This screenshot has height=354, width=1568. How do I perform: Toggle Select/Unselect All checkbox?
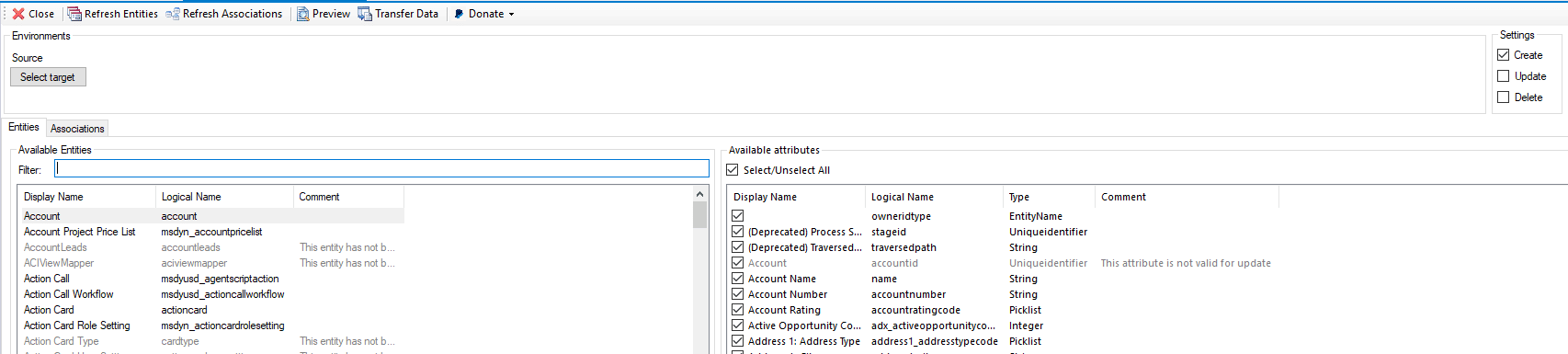[733, 170]
